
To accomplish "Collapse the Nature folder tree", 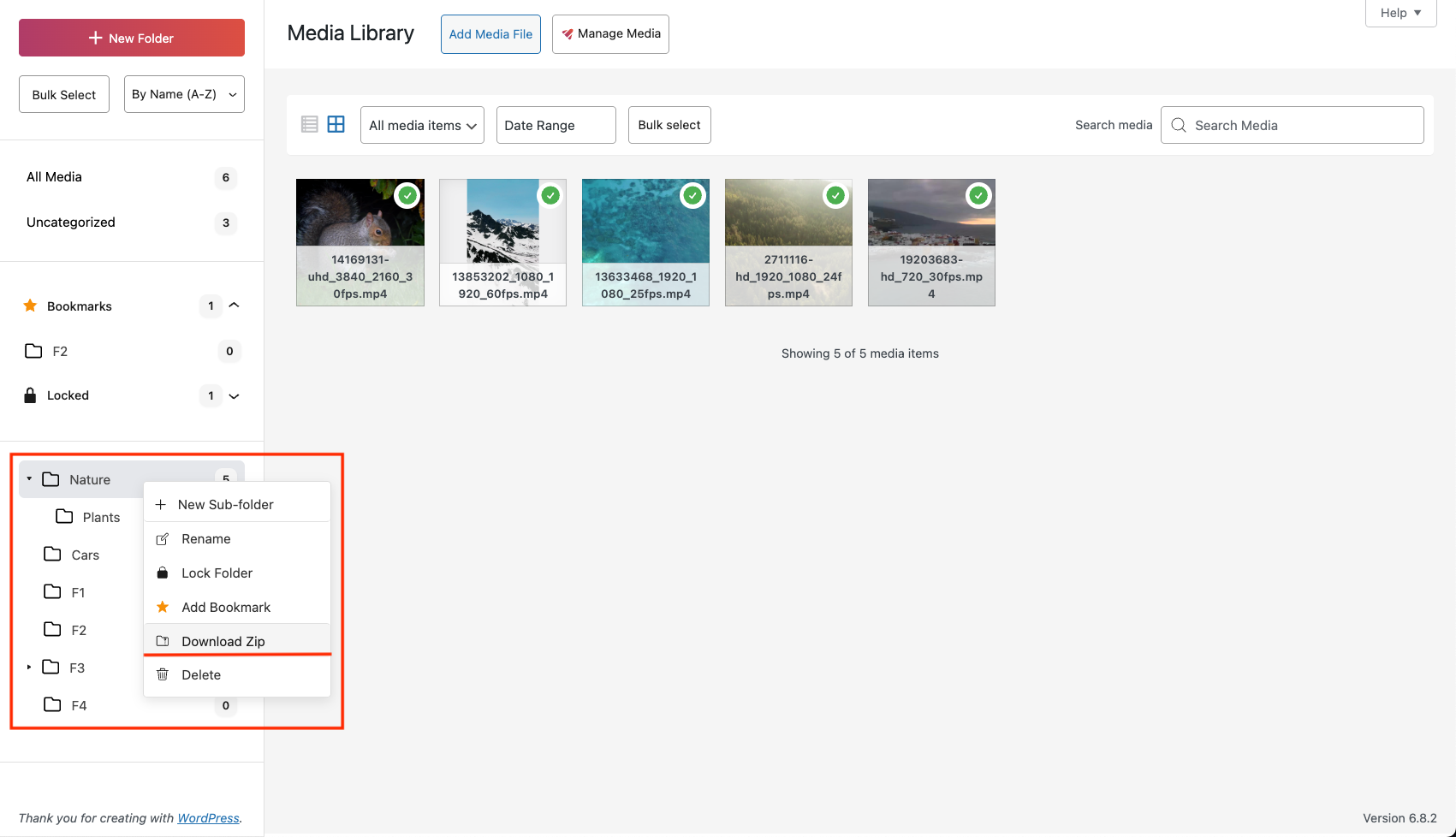I will click(x=28, y=478).
